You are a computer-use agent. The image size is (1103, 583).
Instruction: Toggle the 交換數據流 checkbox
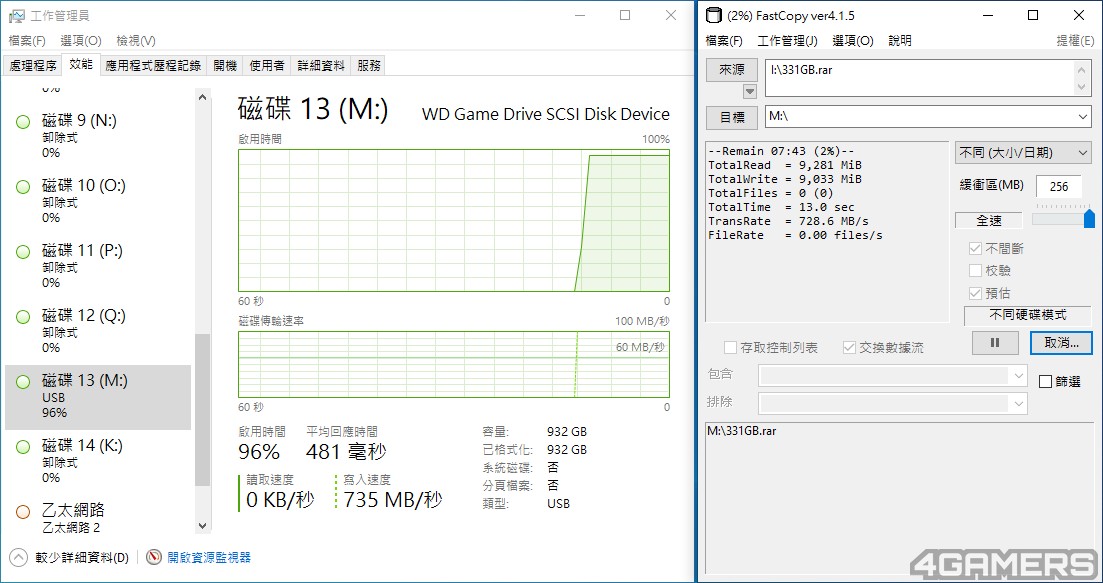tap(849, 347)
